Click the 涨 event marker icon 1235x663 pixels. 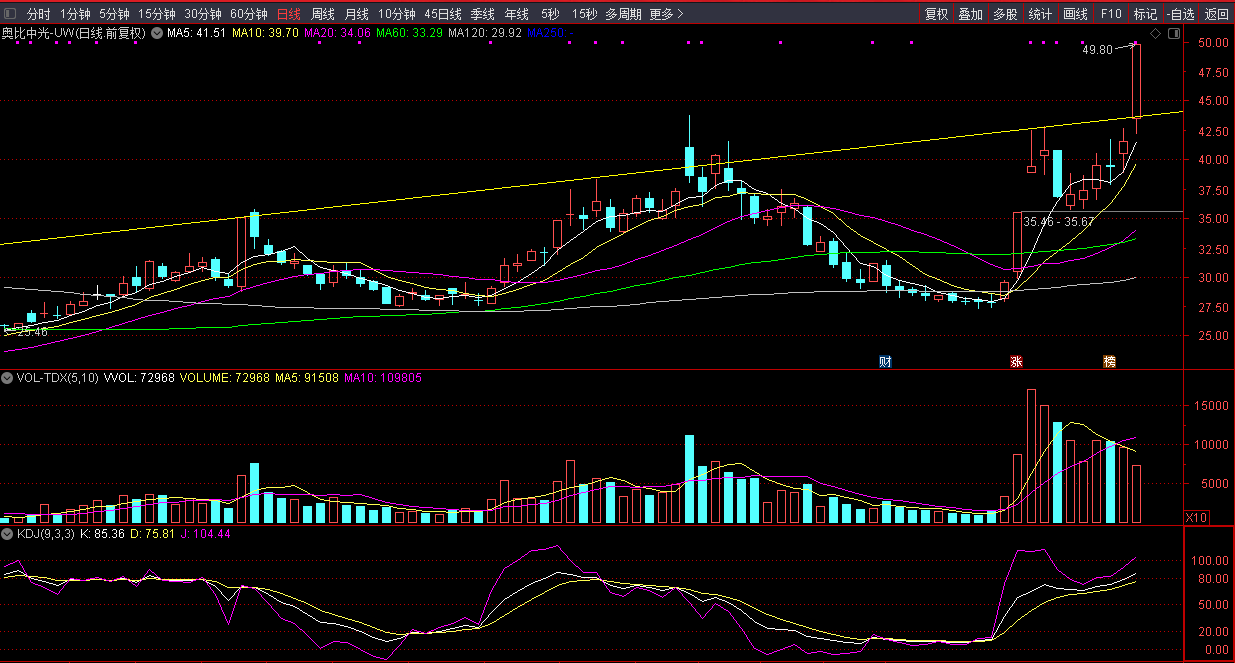(x=1017, y=361)
